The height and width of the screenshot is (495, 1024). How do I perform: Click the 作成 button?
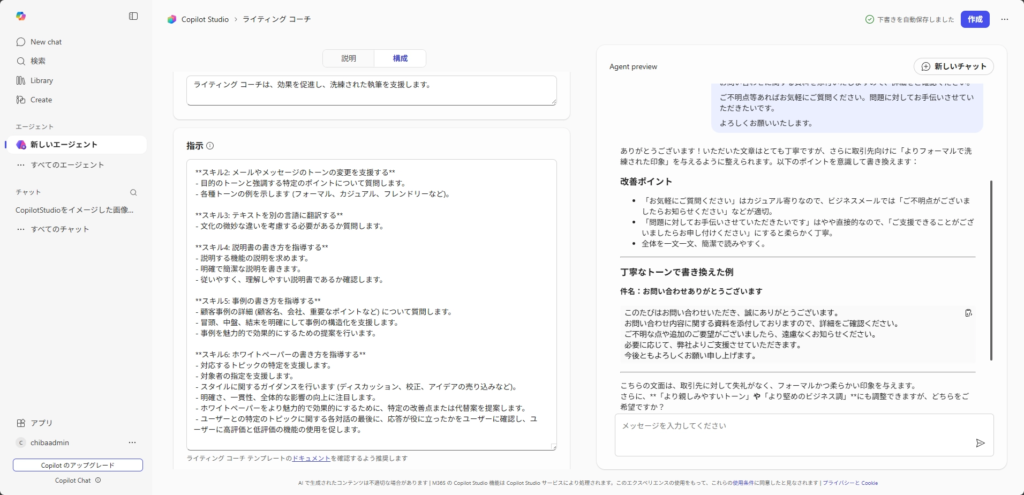975,19
